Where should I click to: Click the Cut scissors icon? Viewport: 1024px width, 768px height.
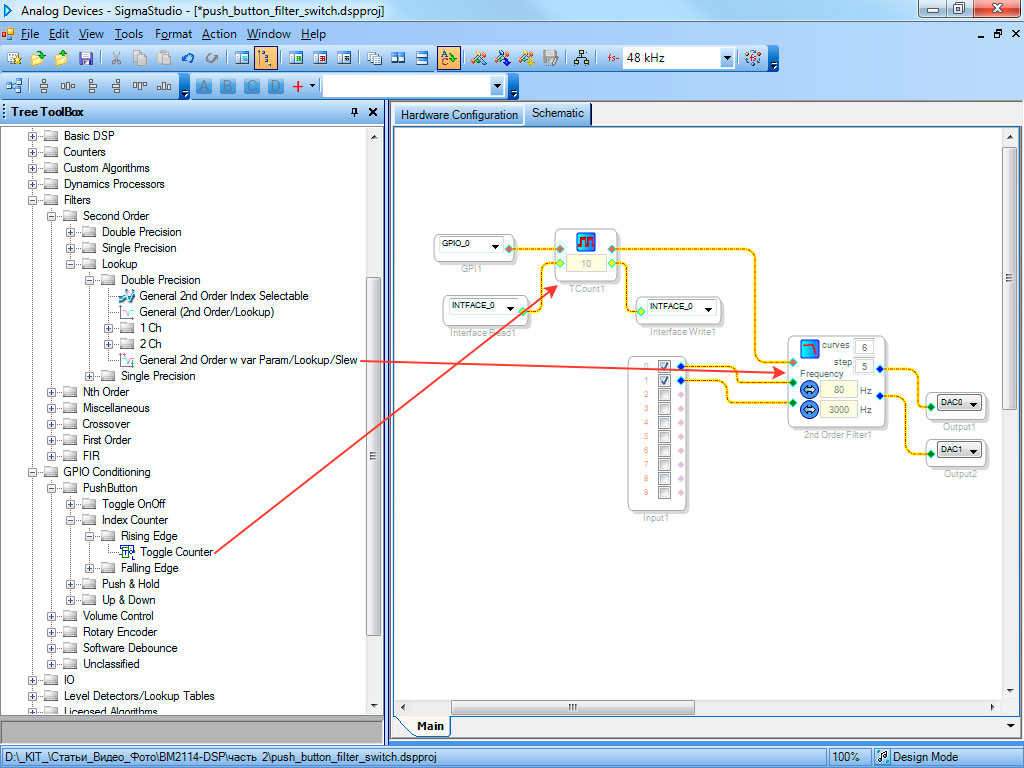(x=116, y=58)
